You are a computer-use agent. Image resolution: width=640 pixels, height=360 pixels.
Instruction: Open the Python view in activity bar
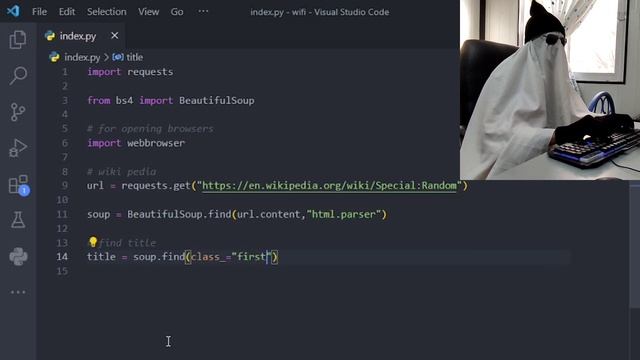click(18, 256)
